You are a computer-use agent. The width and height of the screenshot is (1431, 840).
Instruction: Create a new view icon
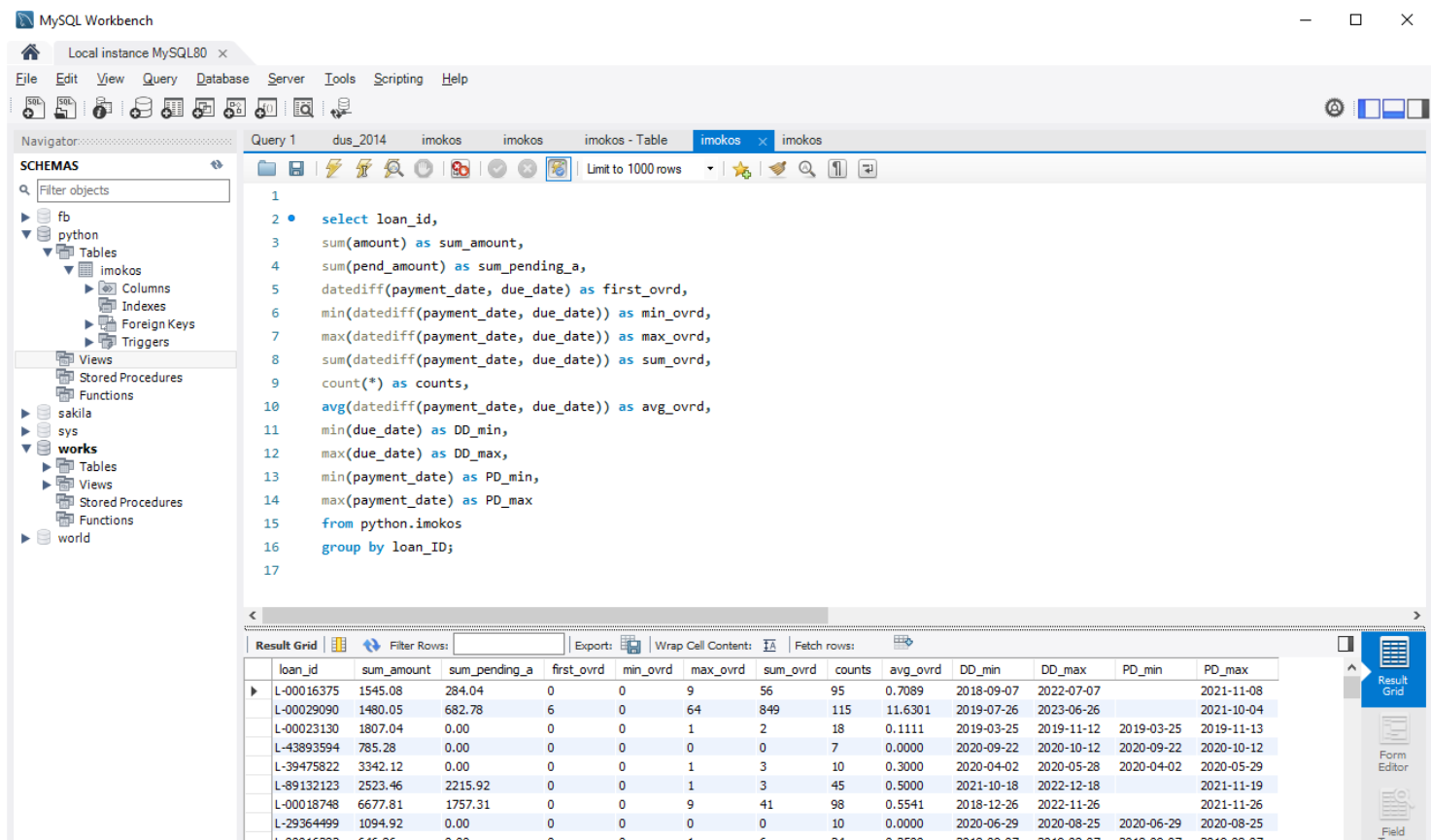203,108
